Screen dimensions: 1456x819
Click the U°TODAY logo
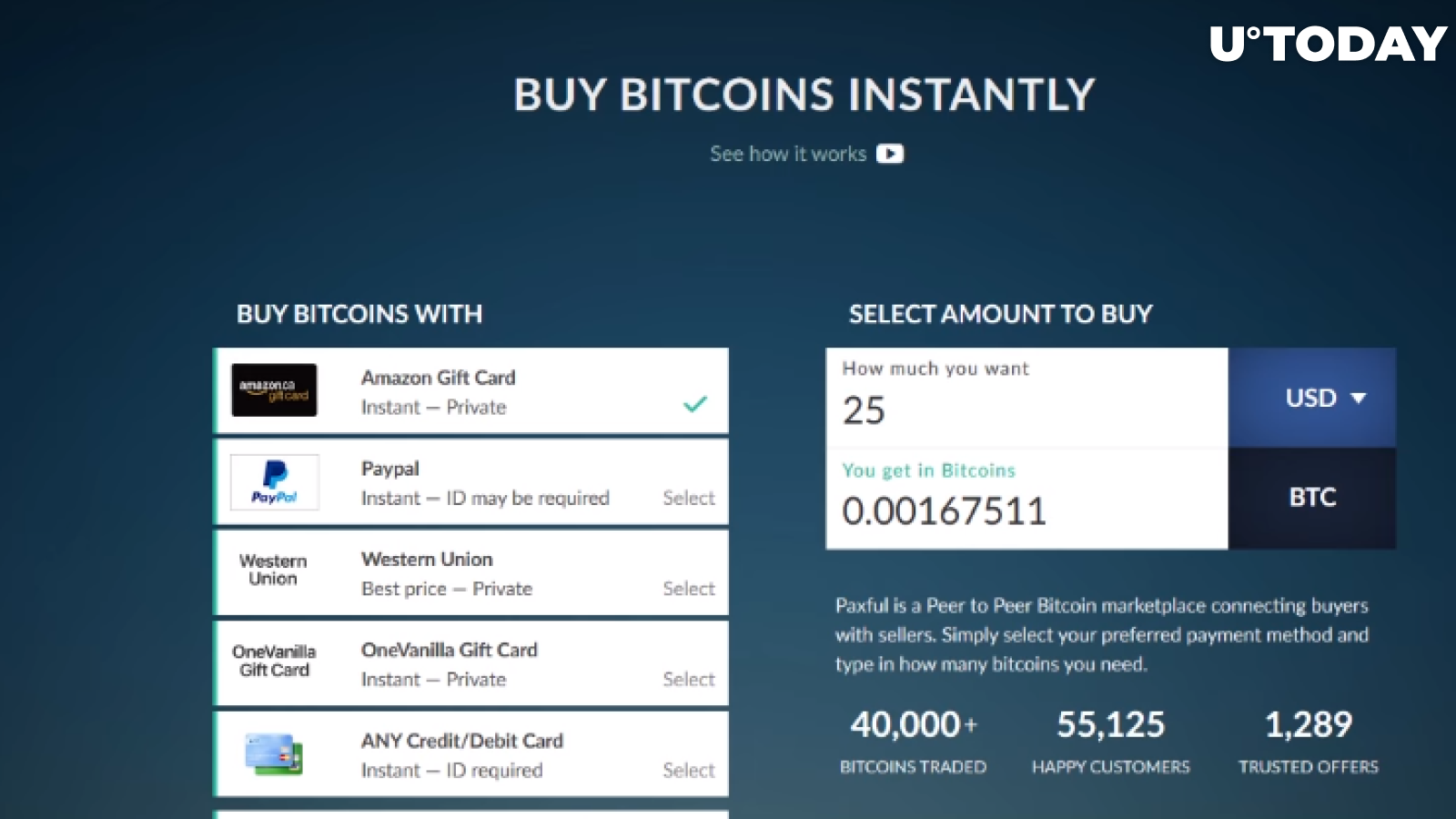click(1329, 44)
